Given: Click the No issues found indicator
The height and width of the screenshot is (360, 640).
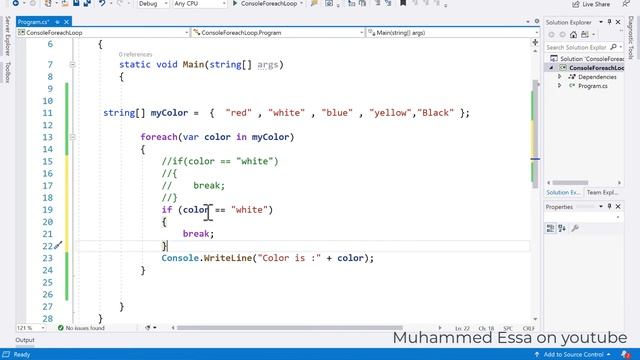Looking at the screenshot, I should pos(81,328).
